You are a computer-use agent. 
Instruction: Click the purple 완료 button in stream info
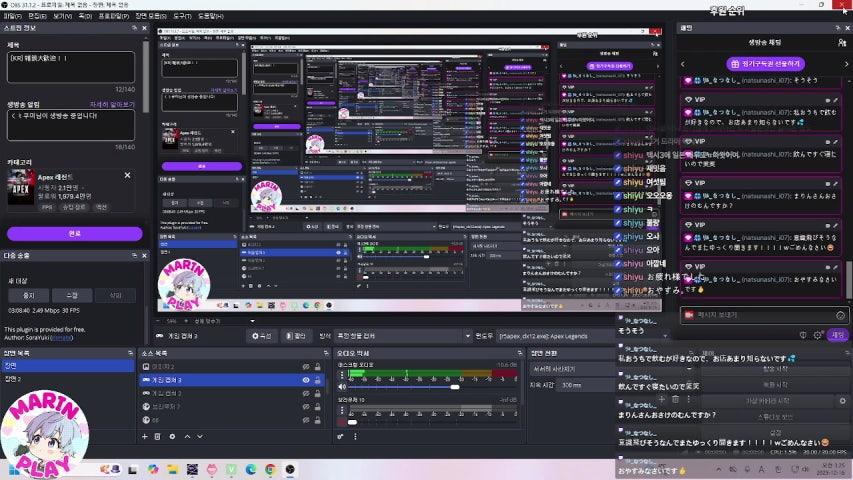point(74,233)
